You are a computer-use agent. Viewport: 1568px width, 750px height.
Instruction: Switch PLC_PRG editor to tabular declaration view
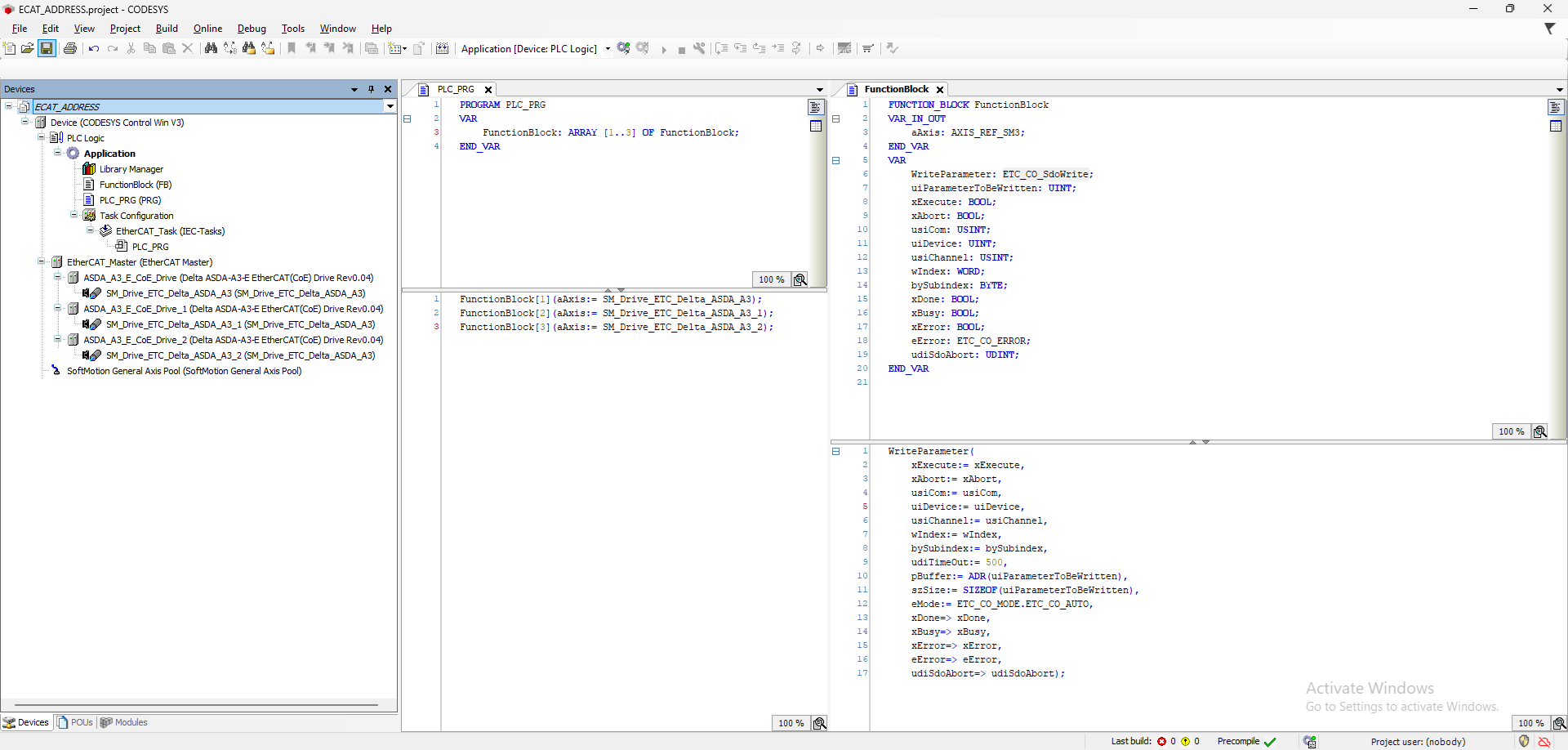point(816,126)
